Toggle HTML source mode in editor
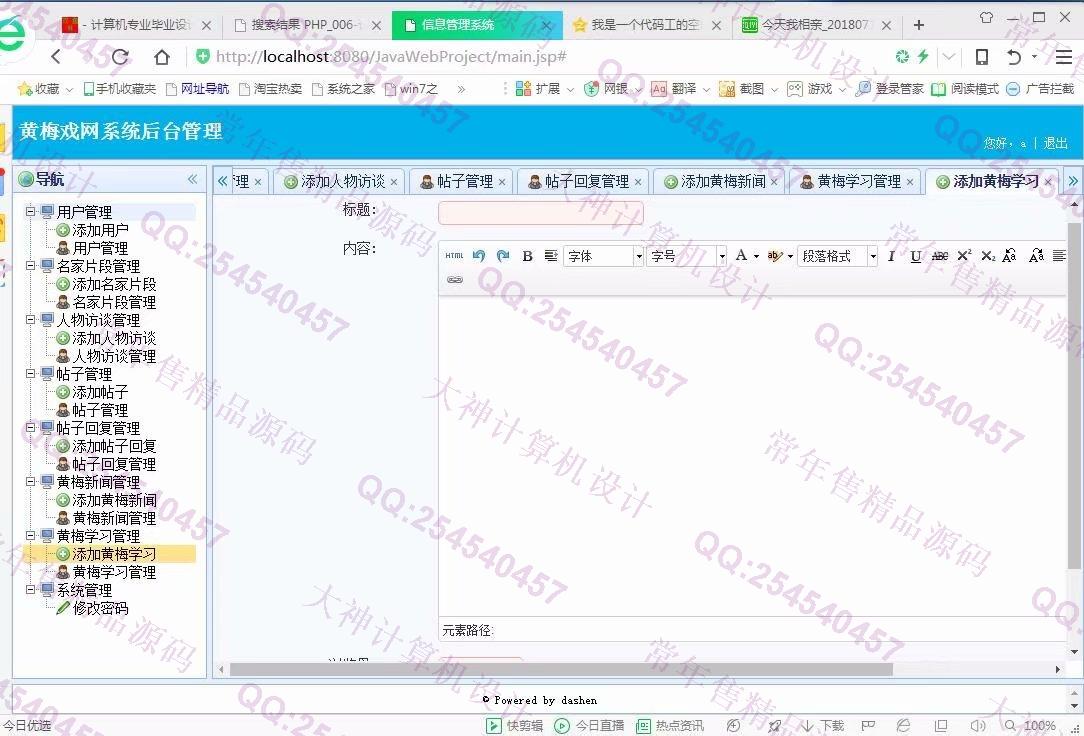Viewport: 1084px width, 736px height. (x=454, y=256)
